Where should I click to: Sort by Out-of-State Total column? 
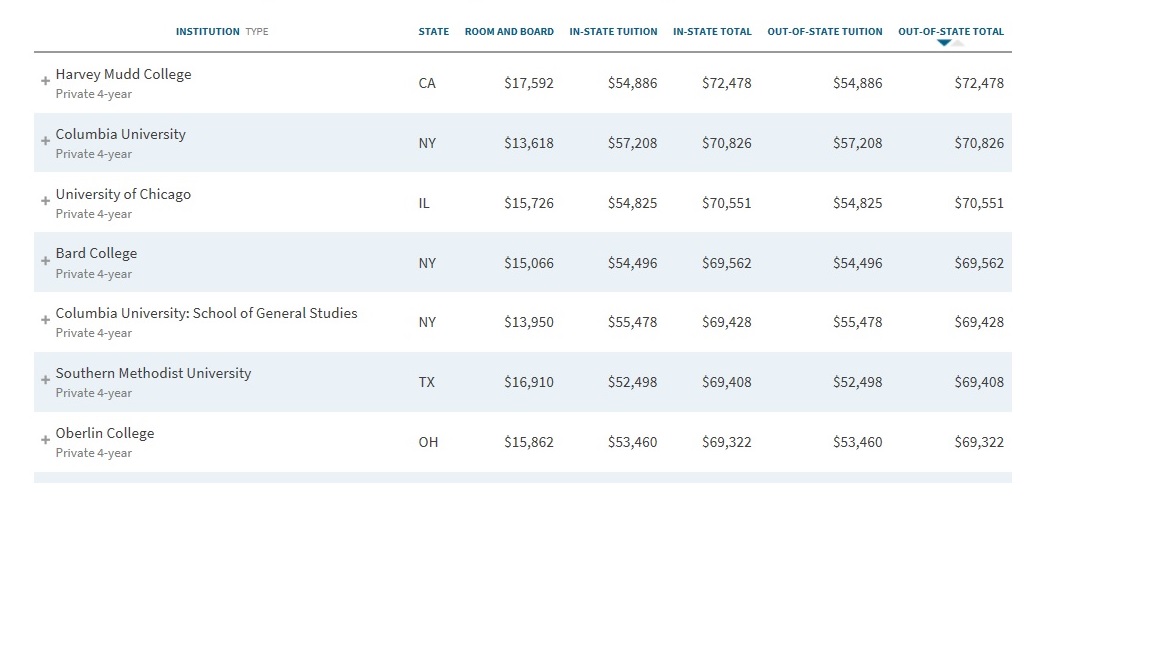point(951,32)
